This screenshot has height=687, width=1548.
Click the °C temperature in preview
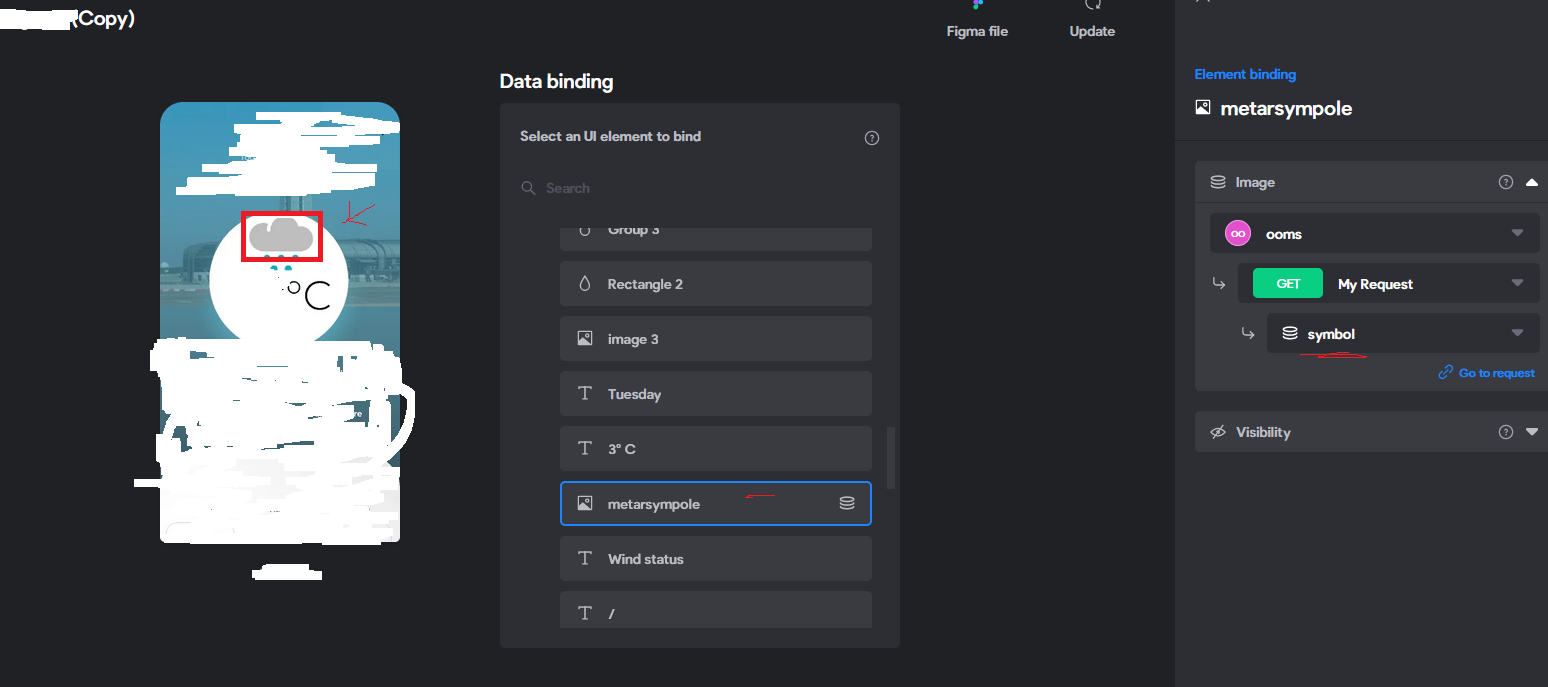coord(309,294)
